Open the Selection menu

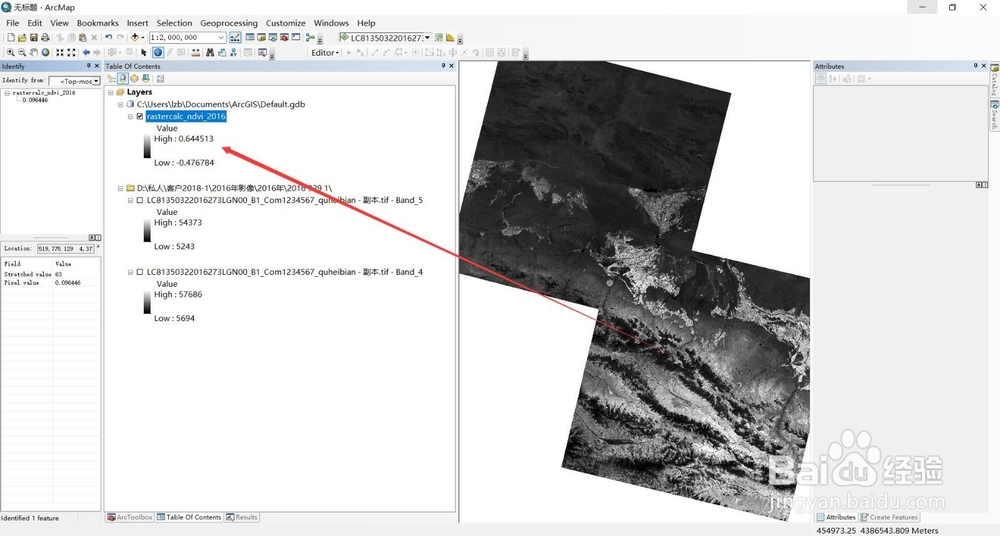point(174,23)
